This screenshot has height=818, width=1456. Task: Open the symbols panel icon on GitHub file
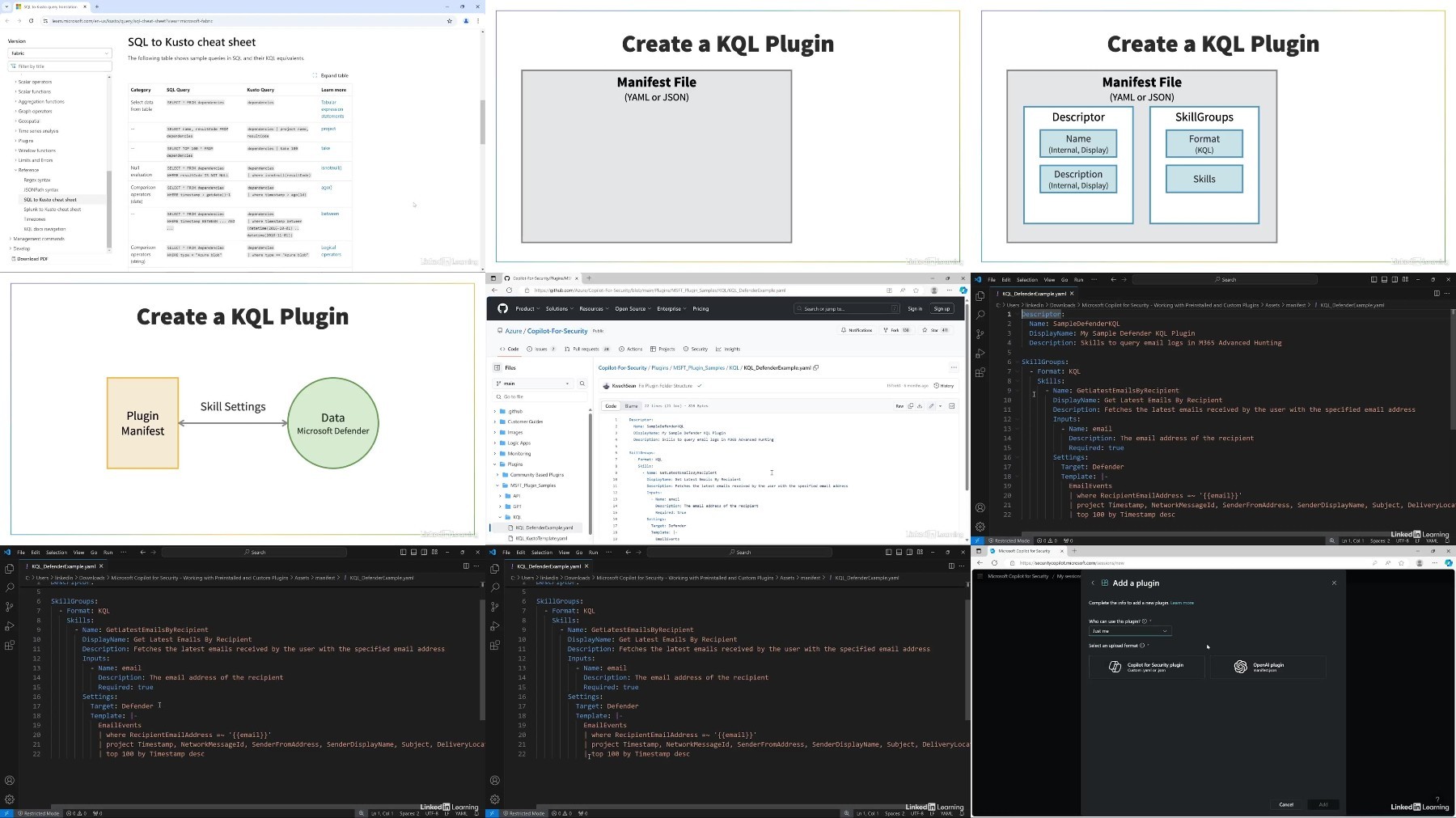[x=951, y=406]
